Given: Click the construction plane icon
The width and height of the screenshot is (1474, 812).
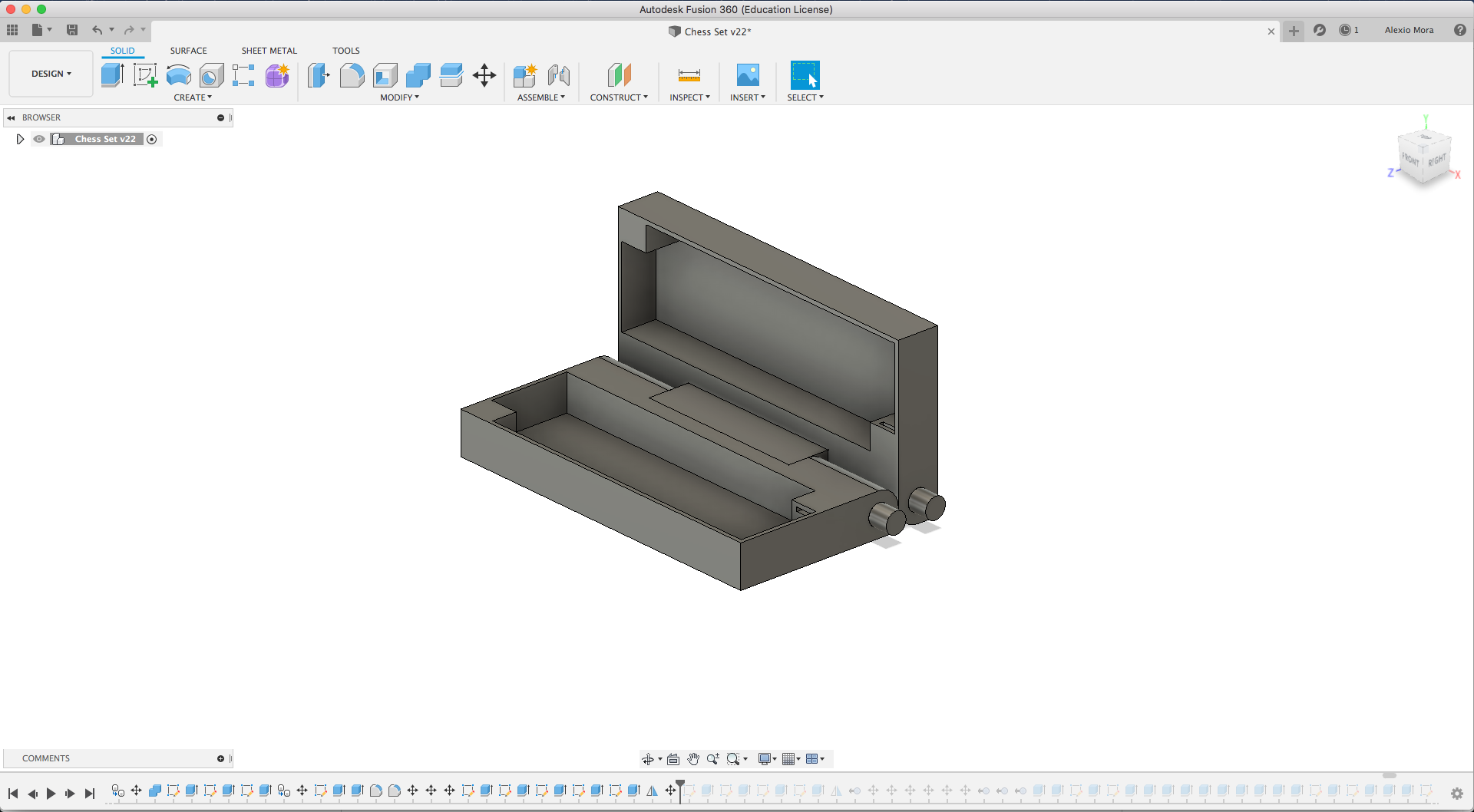Looking at the screenshot, I should [619, 75].
